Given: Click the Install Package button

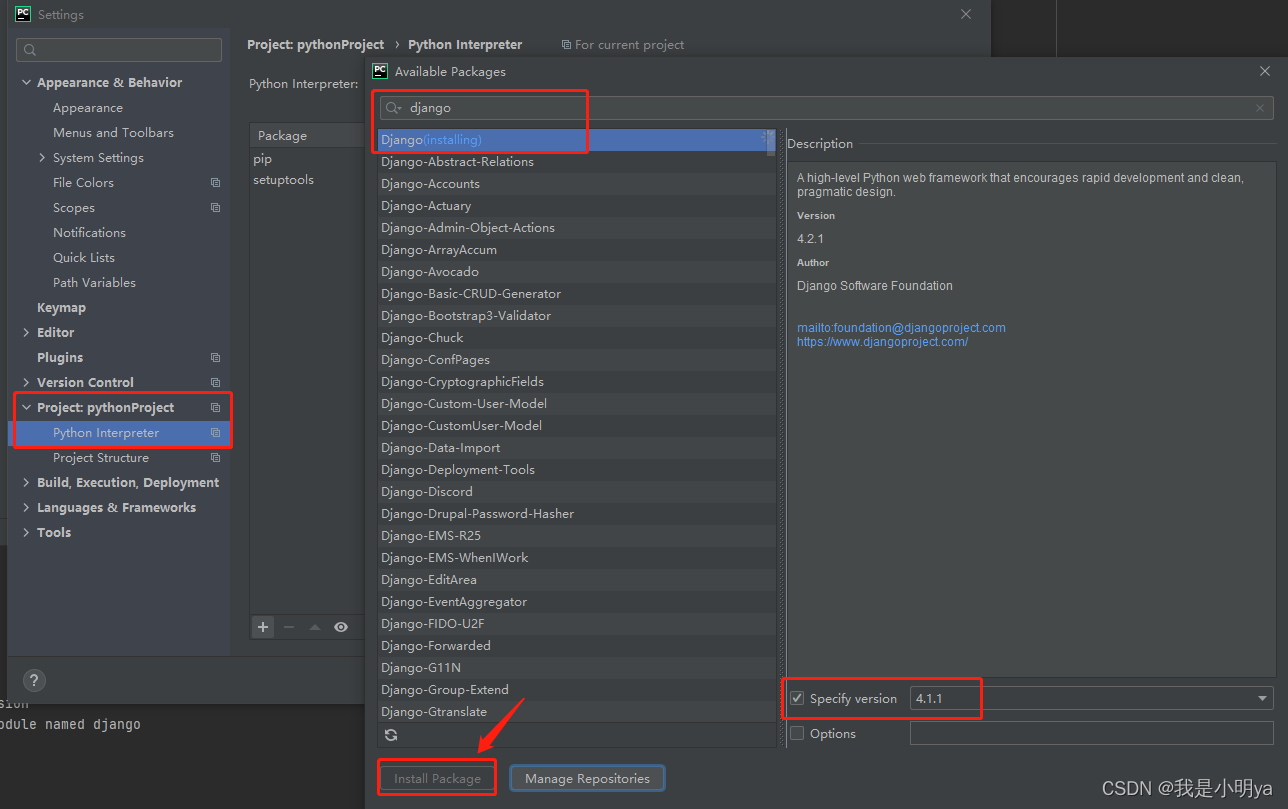Looking at the screenshot, I should coord(437,778).
